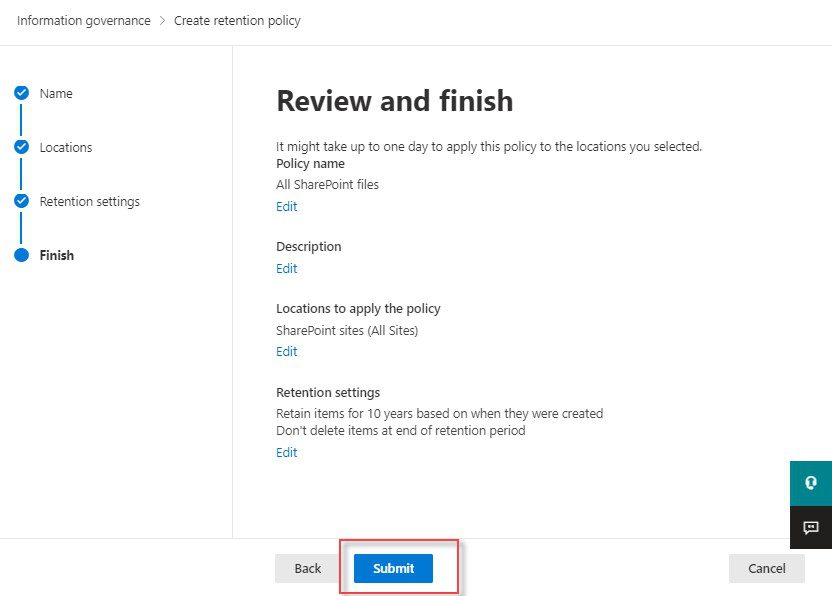
Task: Edit the Description field
Action: tap(287, 269)
